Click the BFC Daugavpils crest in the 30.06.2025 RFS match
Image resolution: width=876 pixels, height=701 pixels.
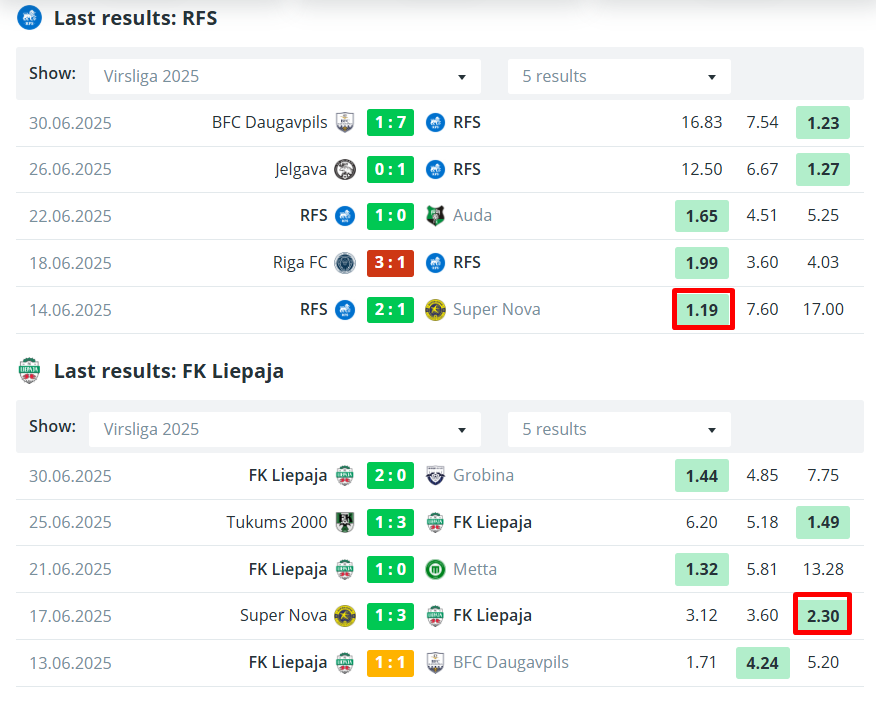[345, 122]
